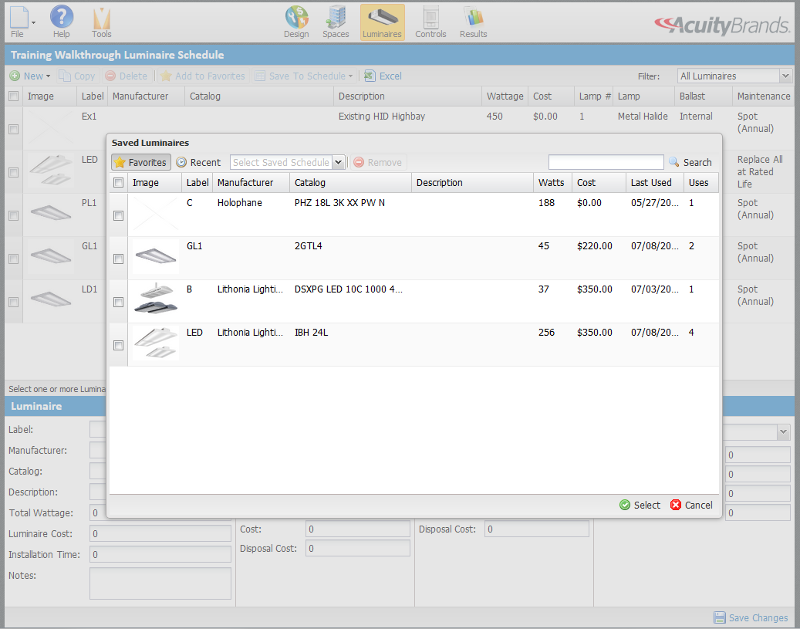This screenshot has width=800, height=629.
Task: Click the Select button in dialog
Action: (x=640, y=505)
